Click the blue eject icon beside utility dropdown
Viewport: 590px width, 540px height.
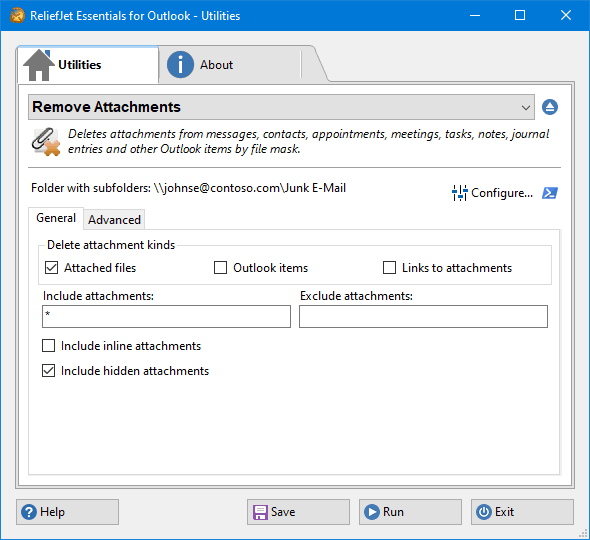pos(550,107)
